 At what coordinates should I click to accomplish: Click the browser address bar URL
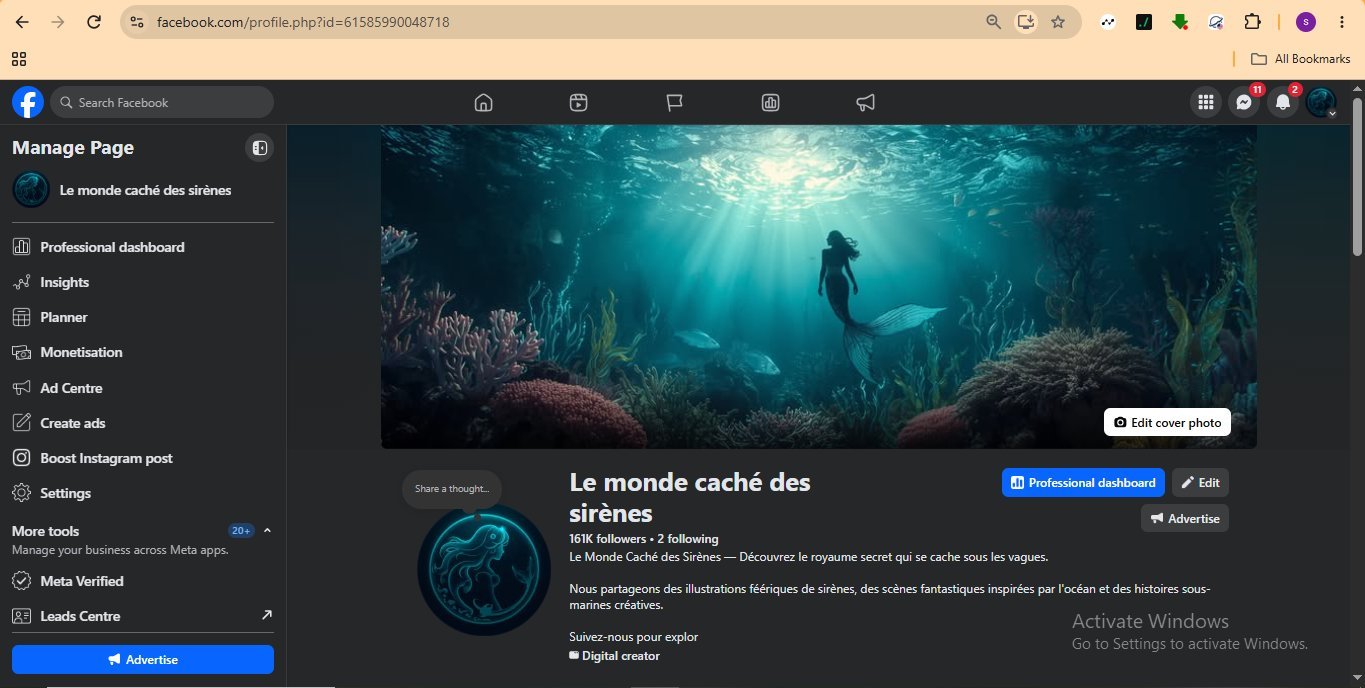point(303,21)
